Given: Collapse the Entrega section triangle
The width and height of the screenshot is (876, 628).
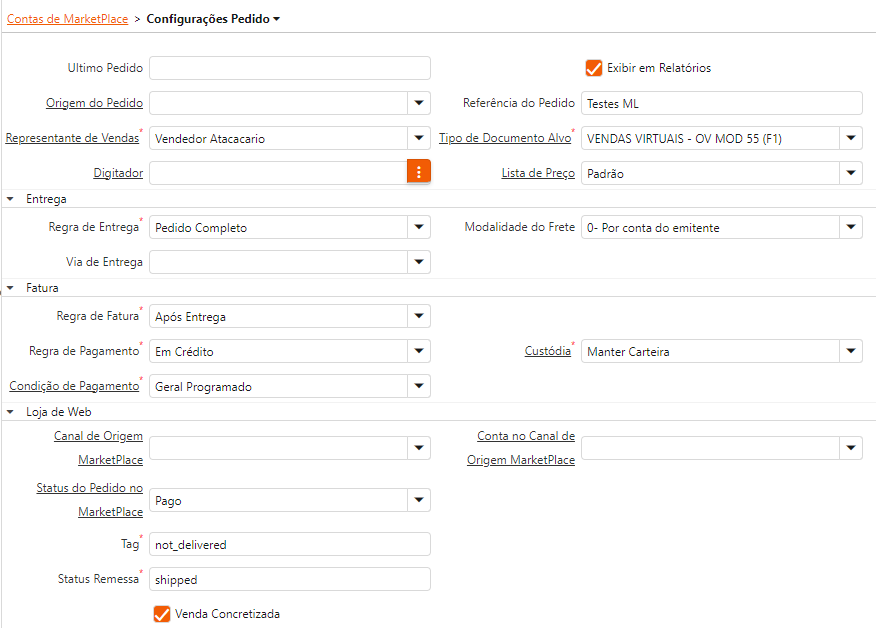Looking at the screenshot, I should [10, 199].
